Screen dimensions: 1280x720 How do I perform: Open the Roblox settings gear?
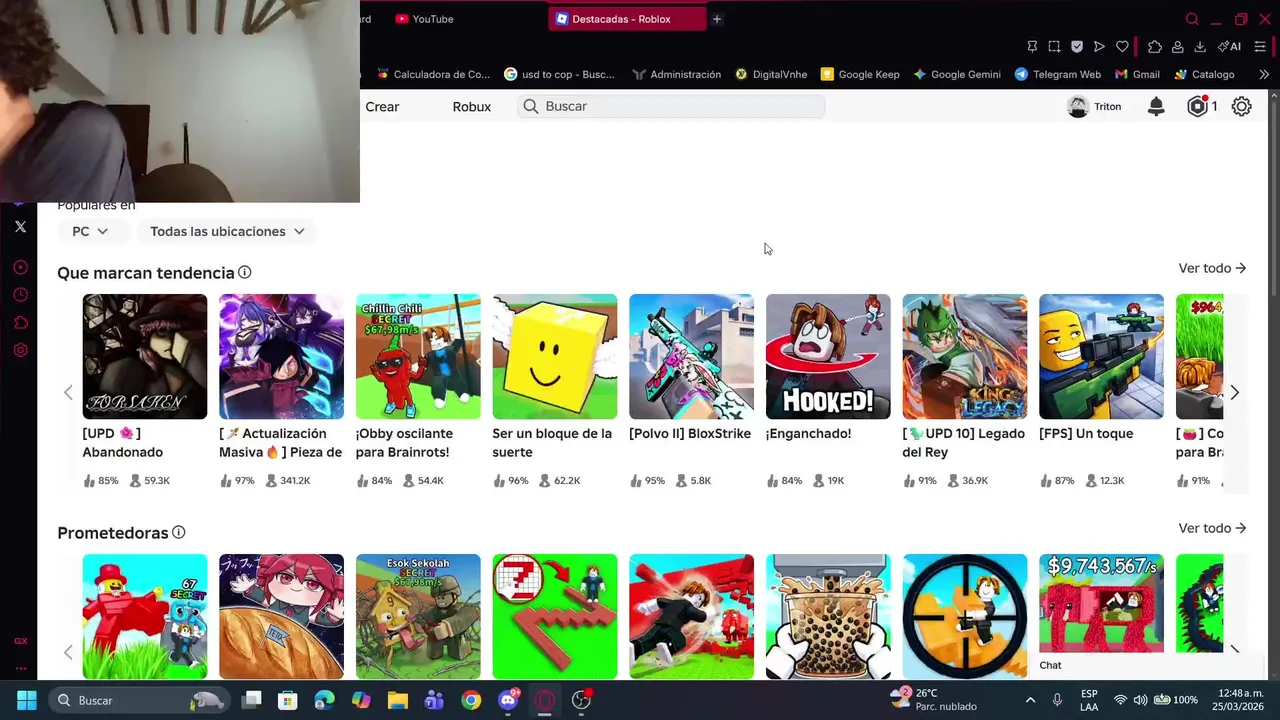(1241, 107)
